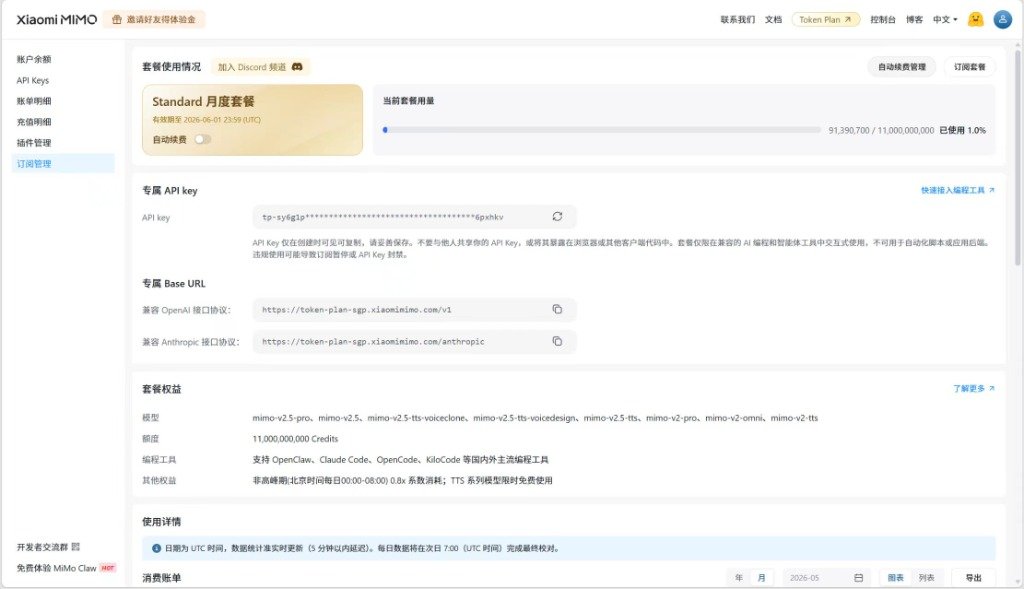Click the 自动续费管理 button

[x=901, y=67]
